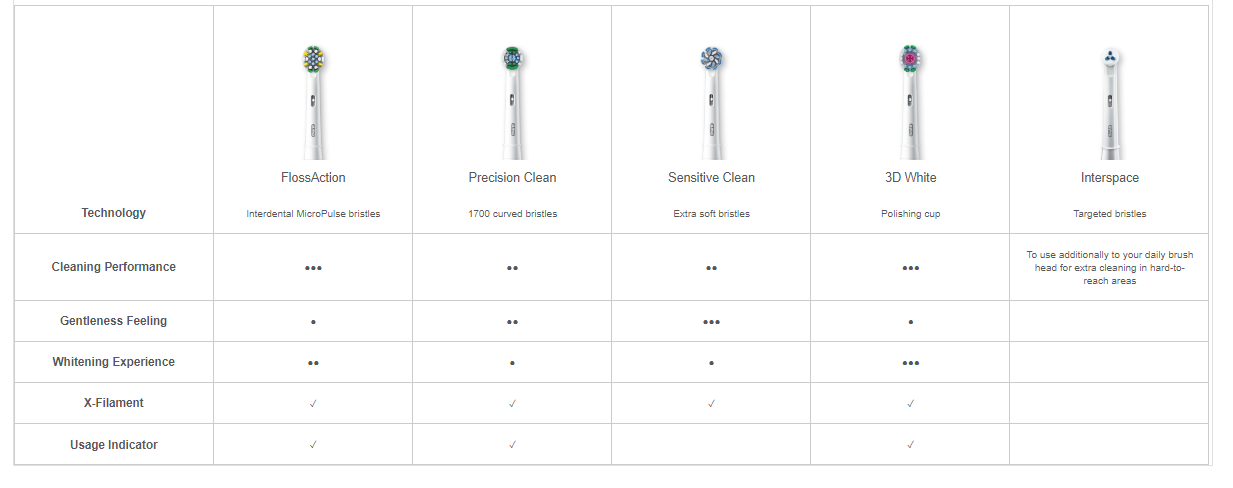Viewport: 1233px width, 488px height.
Task: Click the FlossAction brush head image
Action: (313, 102)
